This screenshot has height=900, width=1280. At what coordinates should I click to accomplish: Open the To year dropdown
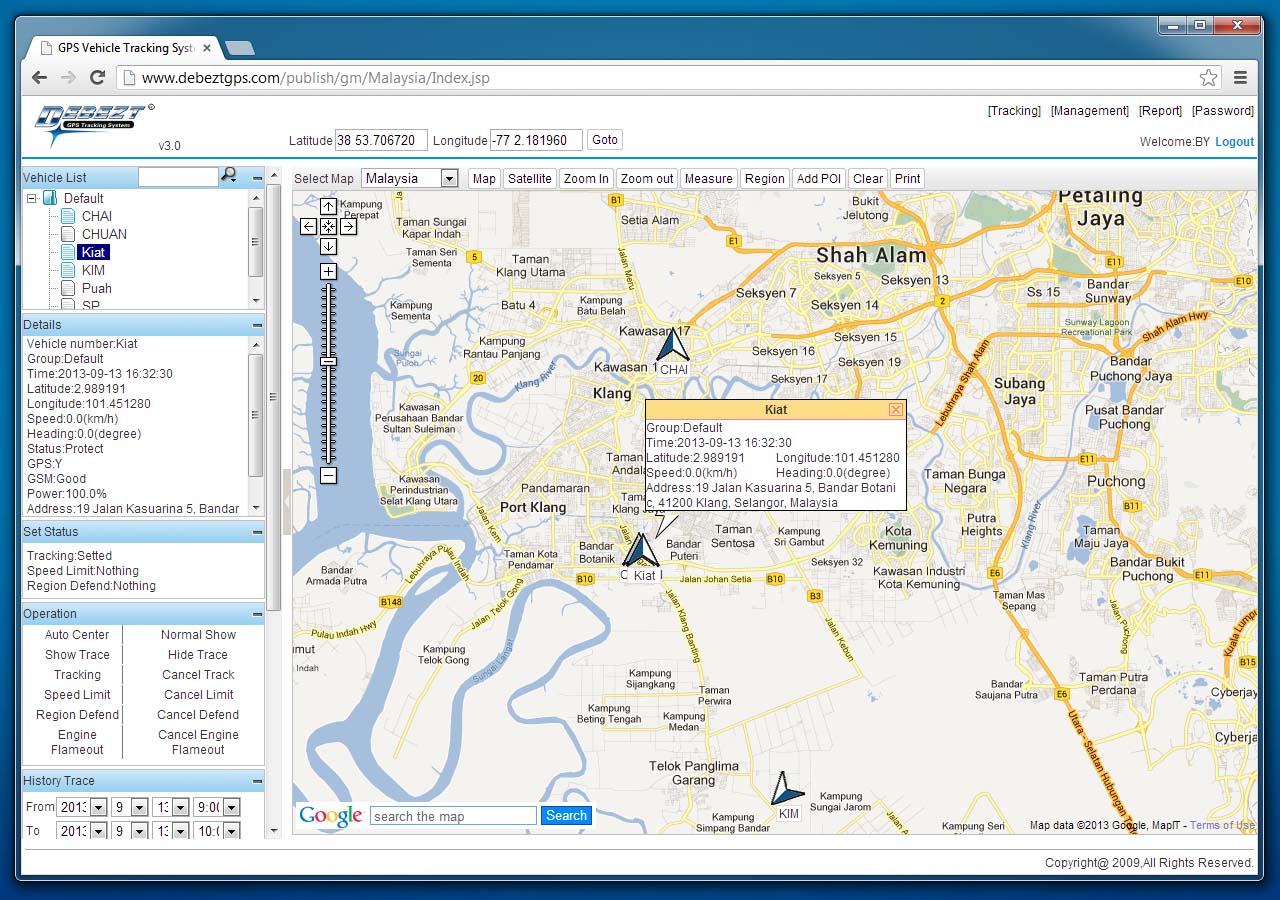tap(98, 830)
